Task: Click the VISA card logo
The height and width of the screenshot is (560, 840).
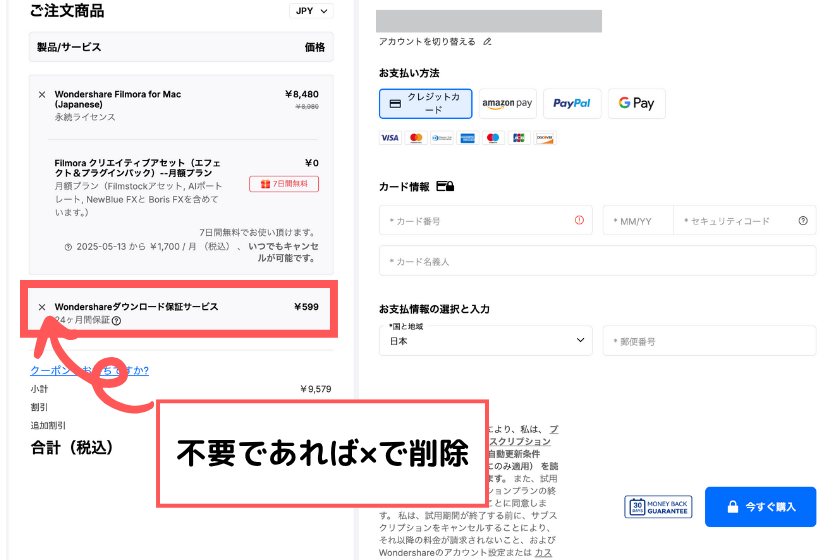Action: [x=390, y=138]
